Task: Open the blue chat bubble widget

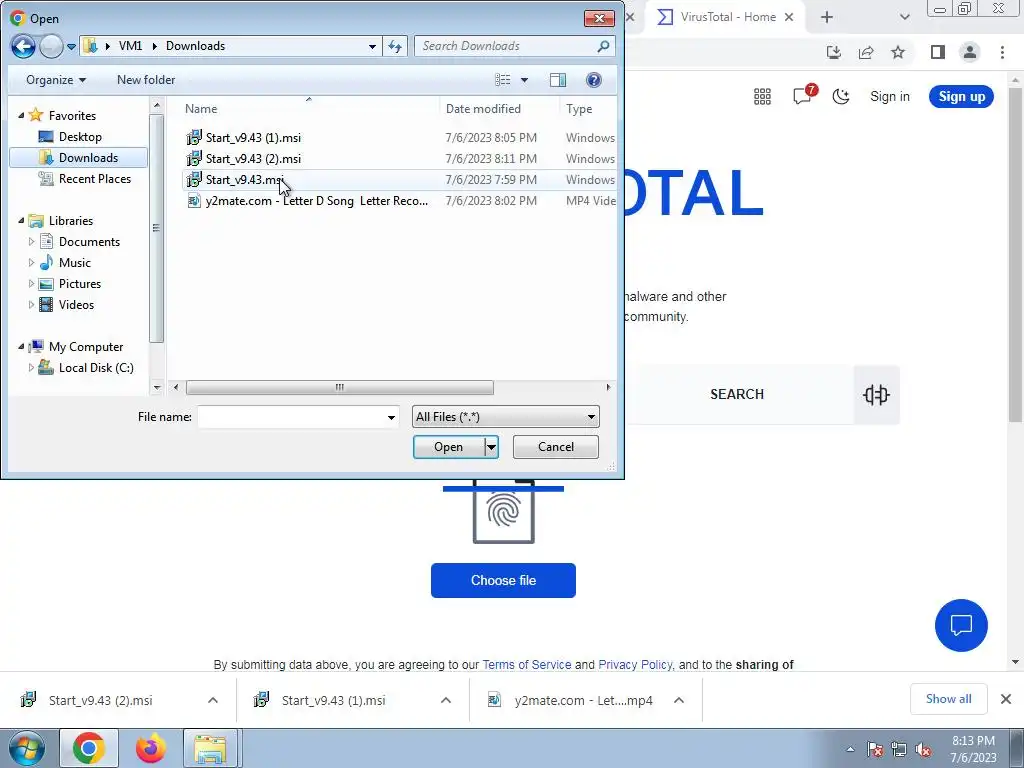Action: [x=961, y=625]
